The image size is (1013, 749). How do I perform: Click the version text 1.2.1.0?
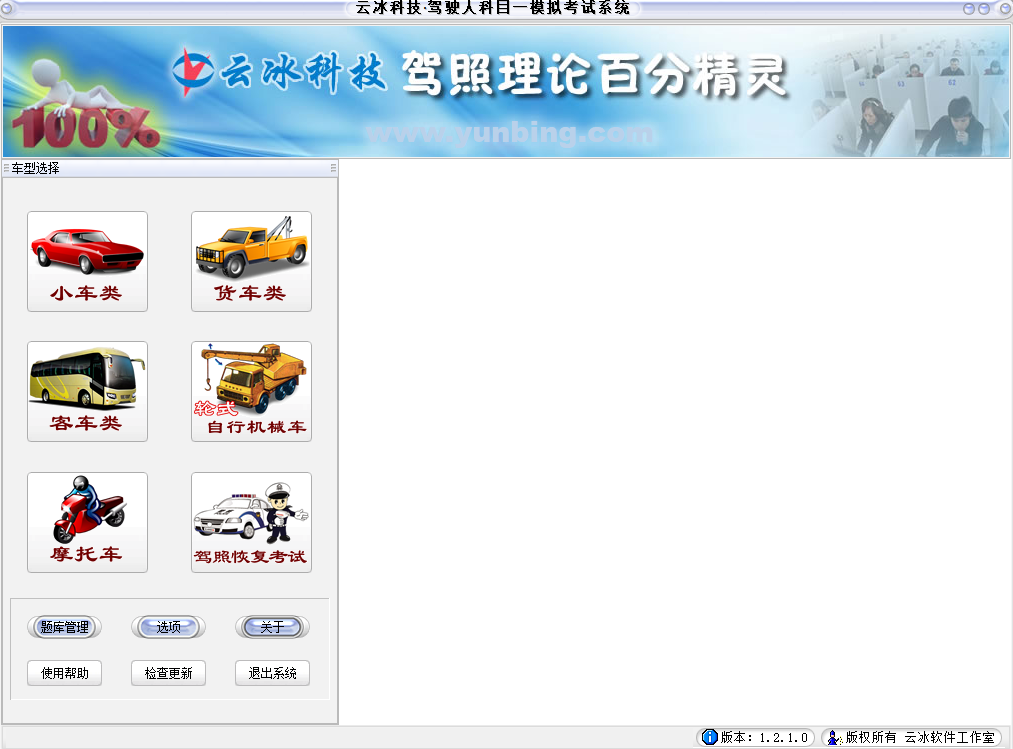coord(784,737)
